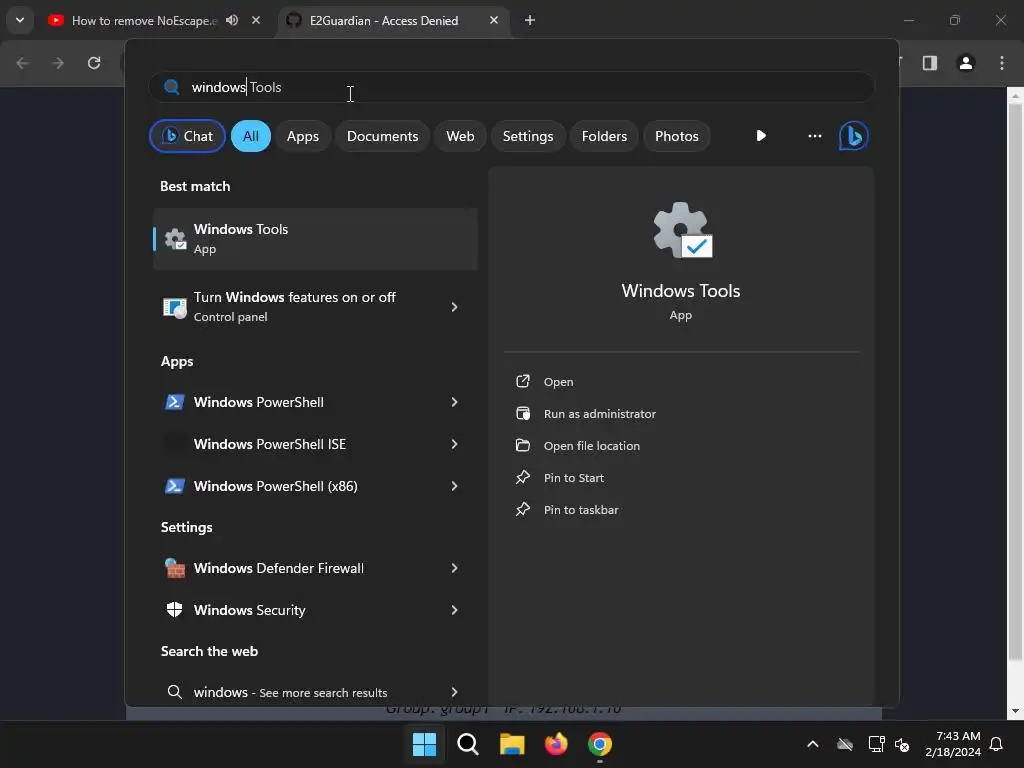
Task: Switch to the Documents filter tab
Action: click(x=382, y=136)
